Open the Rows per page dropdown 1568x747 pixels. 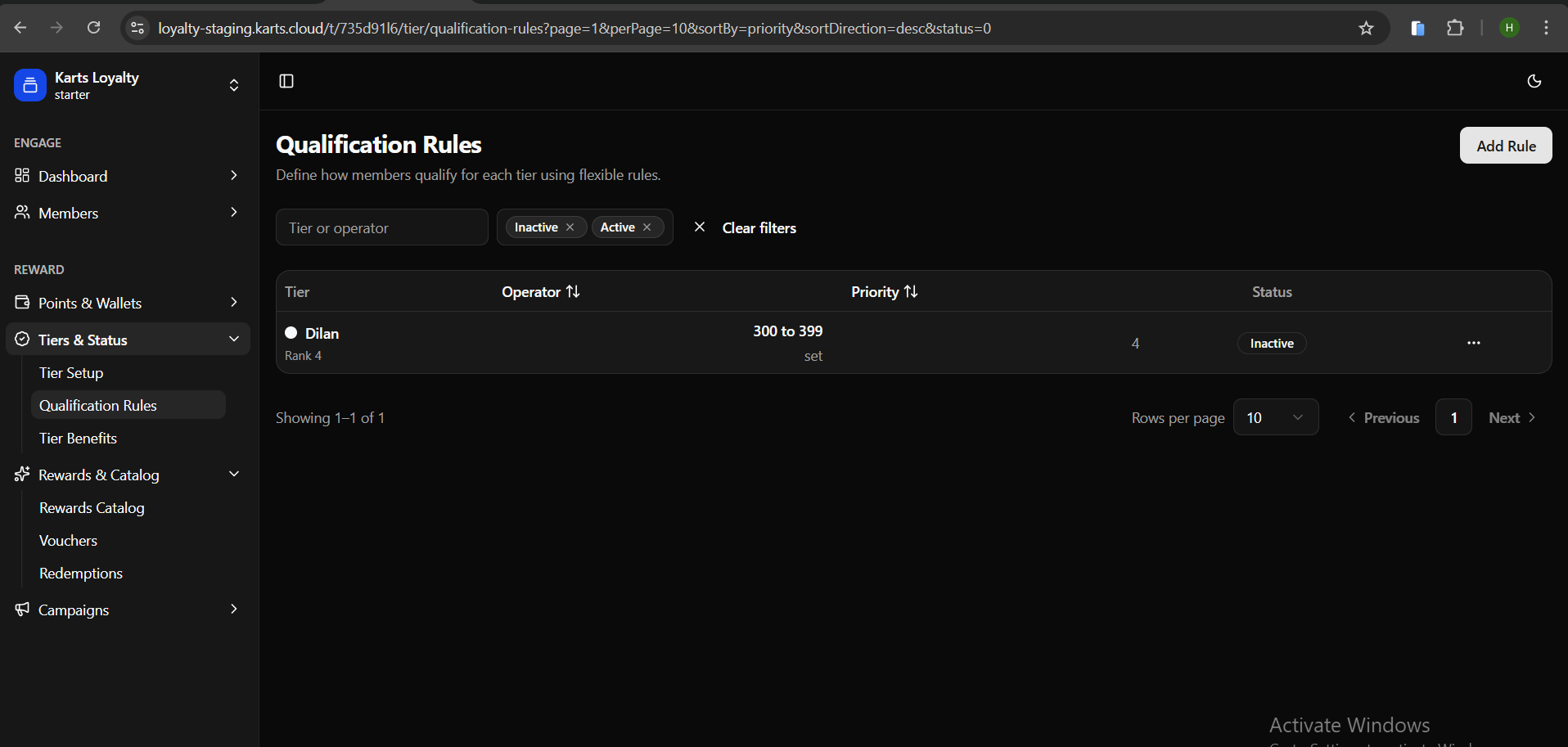pos(1275,417)
